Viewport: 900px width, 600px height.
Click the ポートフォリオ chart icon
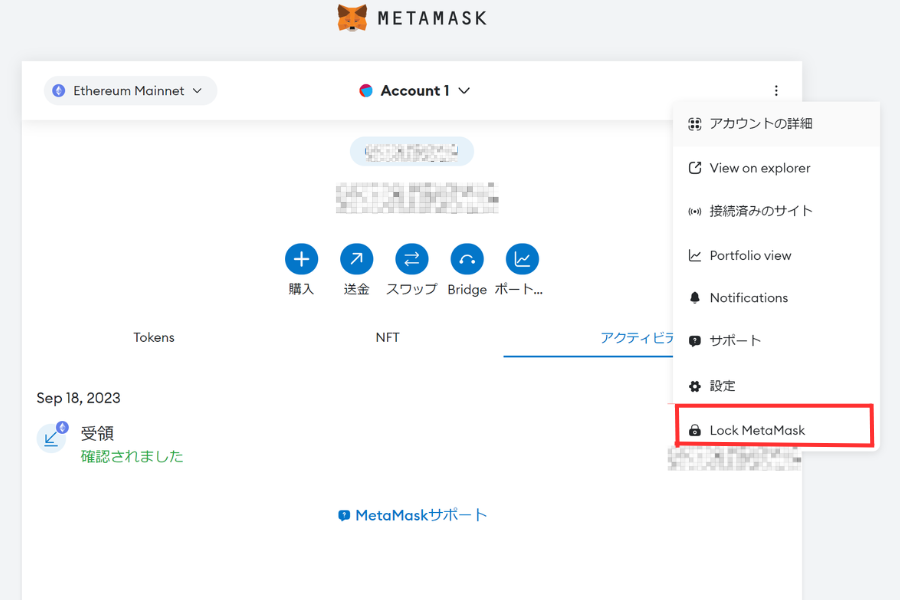click(522, 258)
